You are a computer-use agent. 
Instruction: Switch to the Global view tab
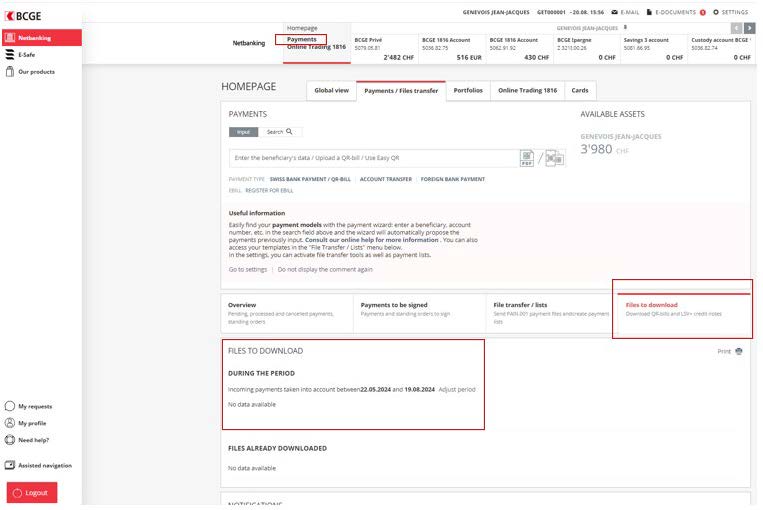331,91
